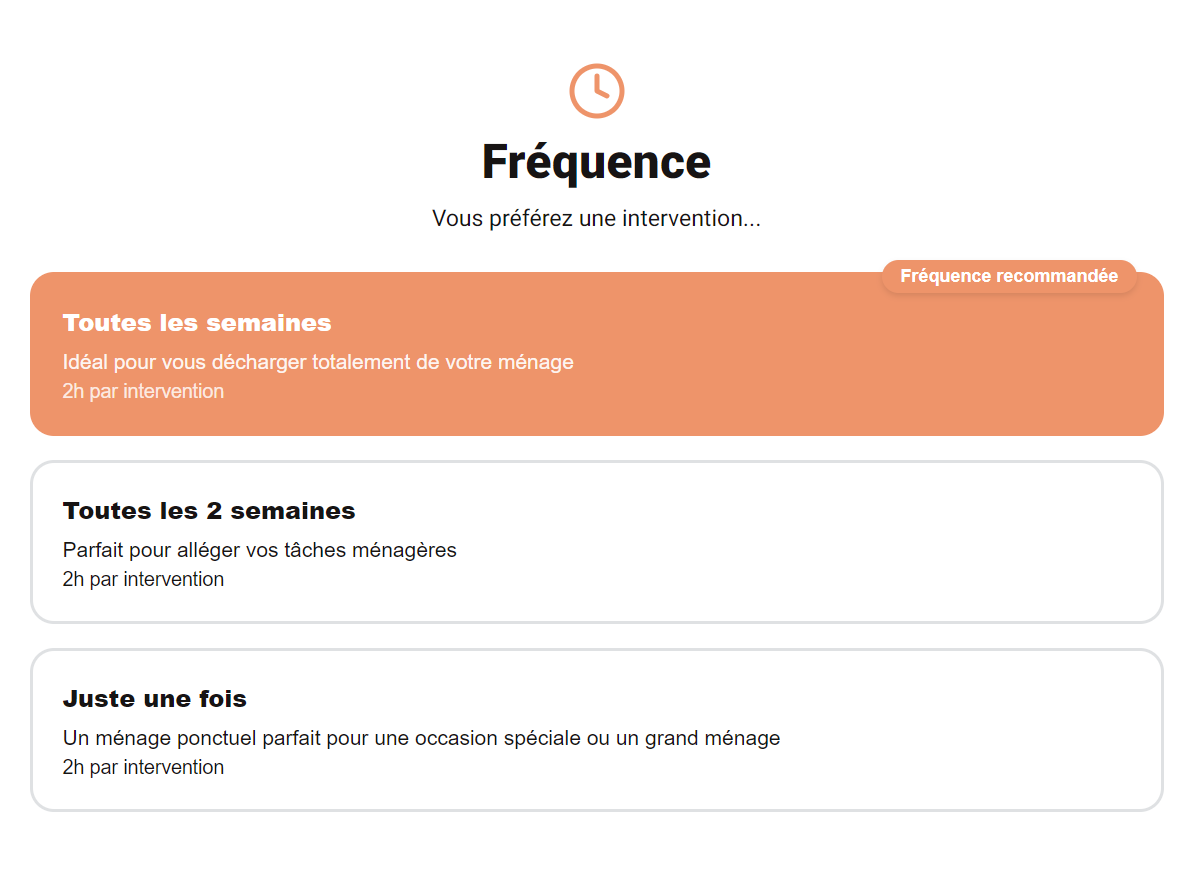
Task: Click text Parfait pour alléger vos tâches ménagères
Action: click(260, 550)
